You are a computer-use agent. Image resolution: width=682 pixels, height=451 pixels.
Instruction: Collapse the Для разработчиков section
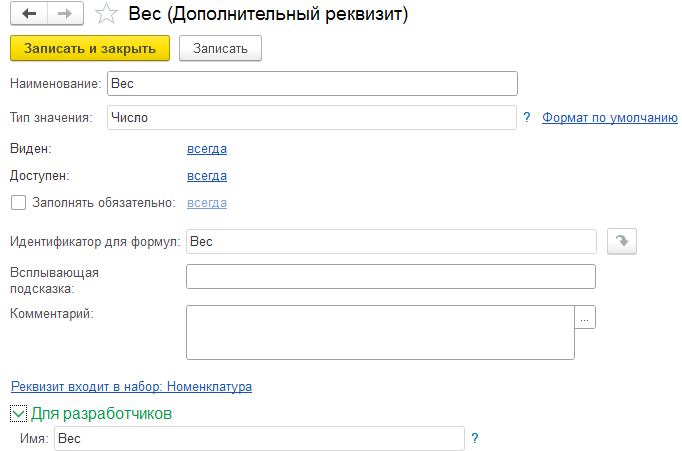[18, 412]
